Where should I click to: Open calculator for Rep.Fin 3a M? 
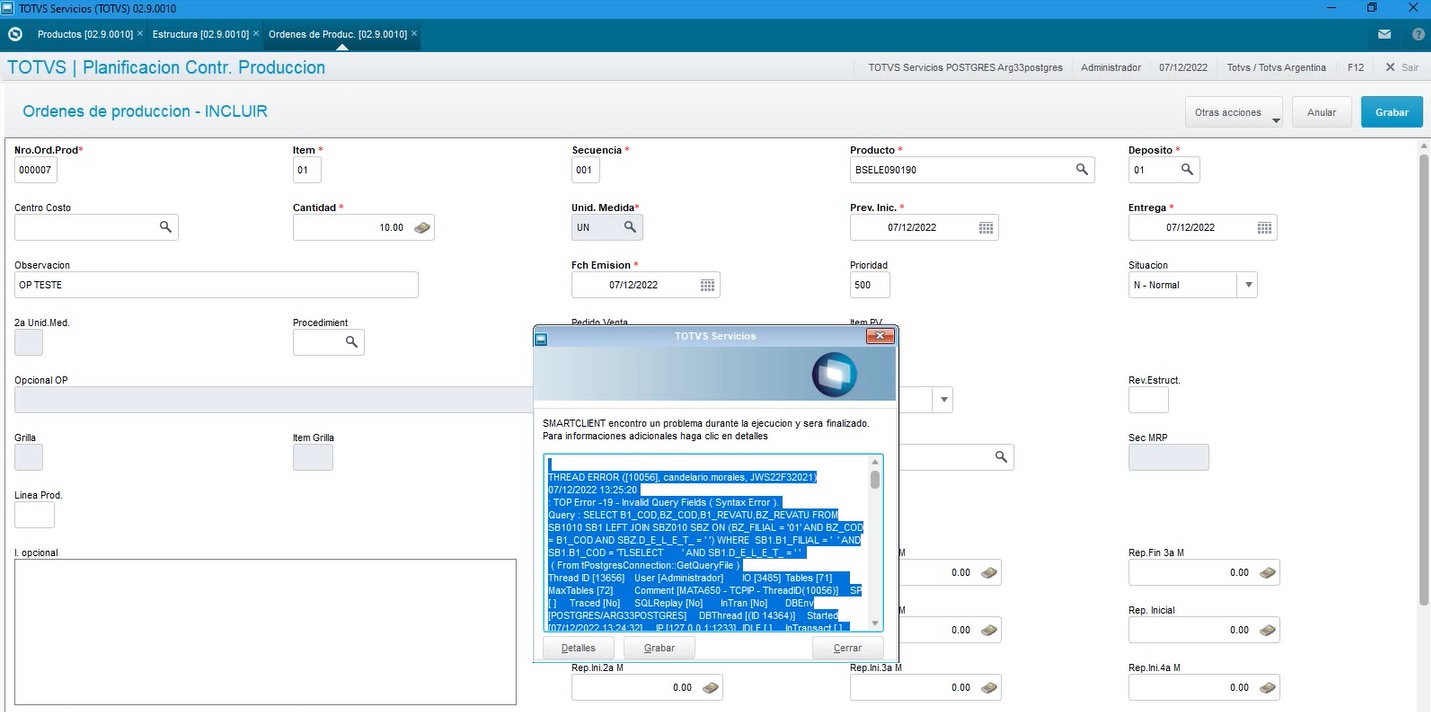(1267, 573)
